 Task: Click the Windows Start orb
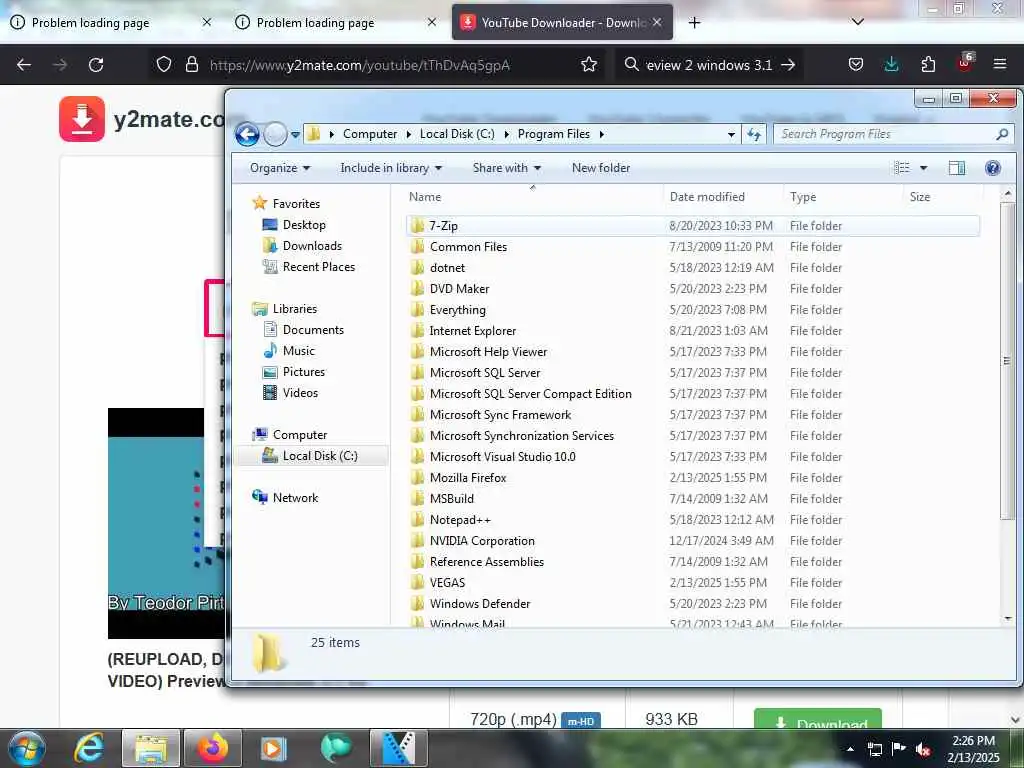[27, 748]
